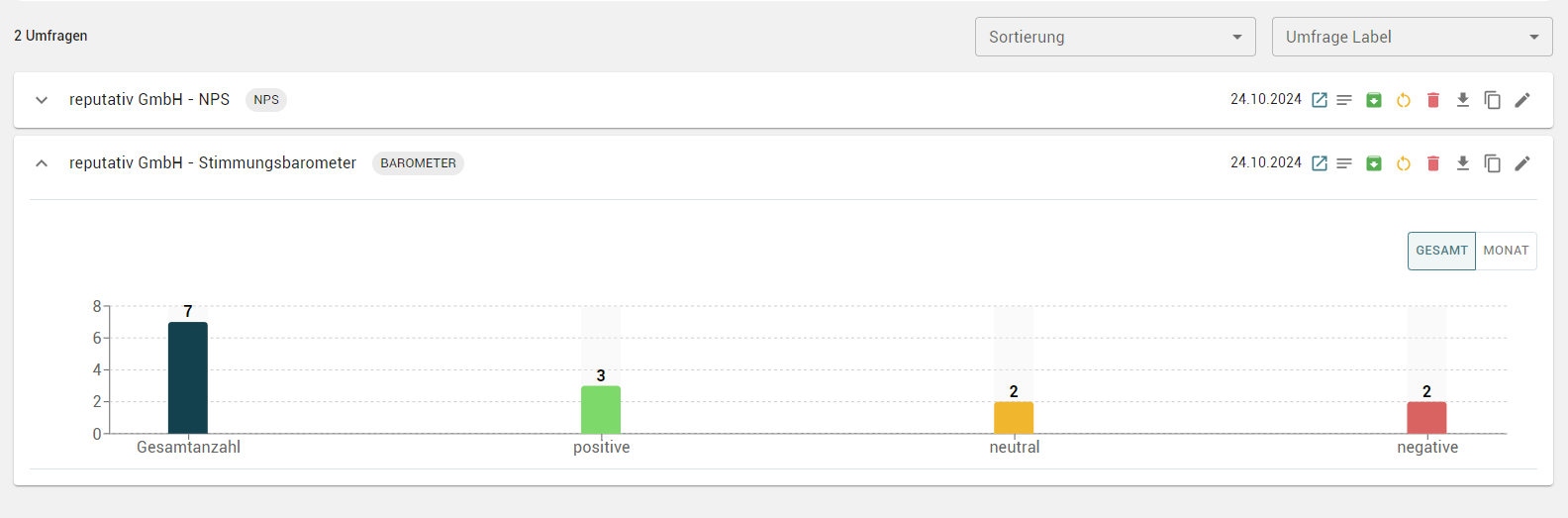Download the Stimmungsbarometer survey results
This screenshot has height=518, width=1568.
pyautogui.click(x=1463, y=163)
